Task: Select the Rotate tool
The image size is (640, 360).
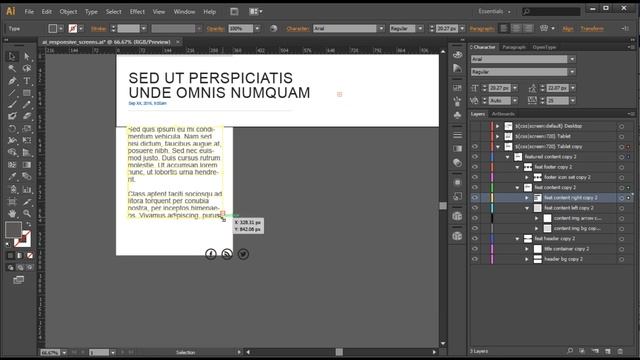Action: click(x=12, y=129)
